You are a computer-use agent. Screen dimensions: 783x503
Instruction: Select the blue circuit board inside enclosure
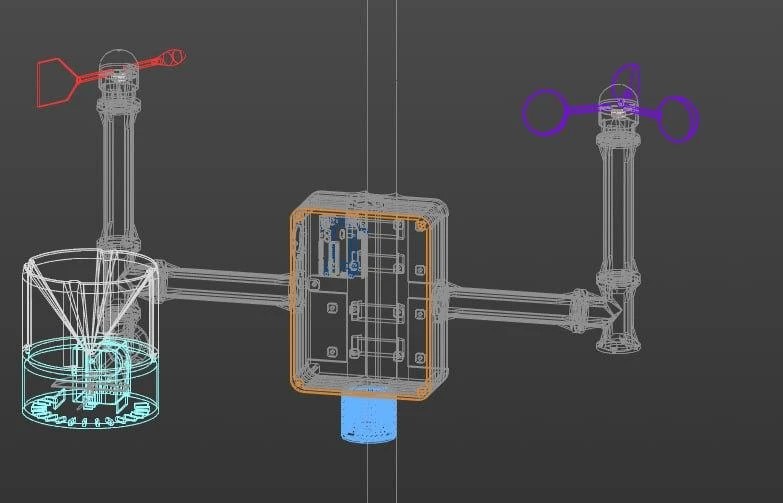343,247
